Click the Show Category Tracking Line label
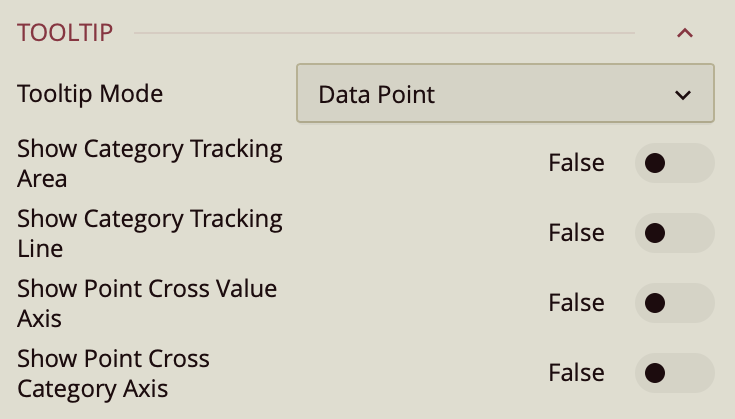 click(150, 233)
